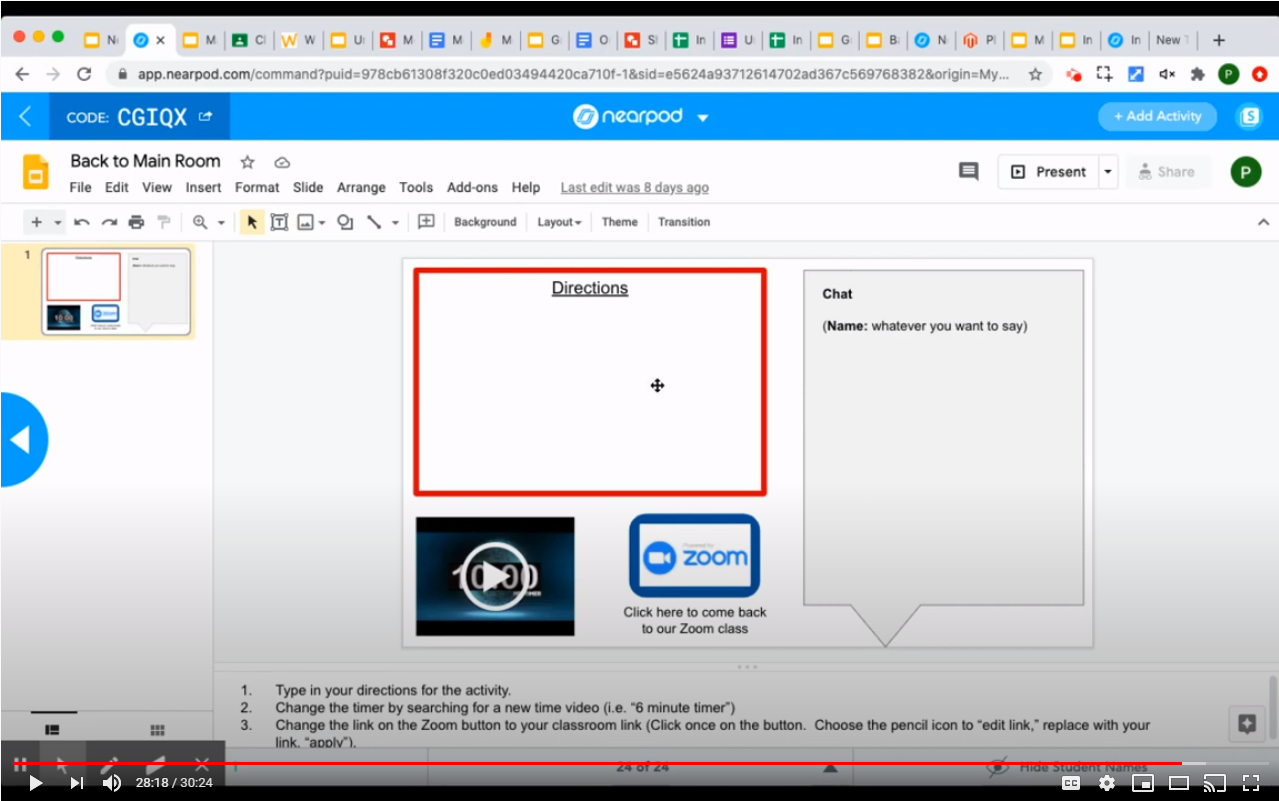Toggle YouTube closed captions CC

tap(1071, 783)
